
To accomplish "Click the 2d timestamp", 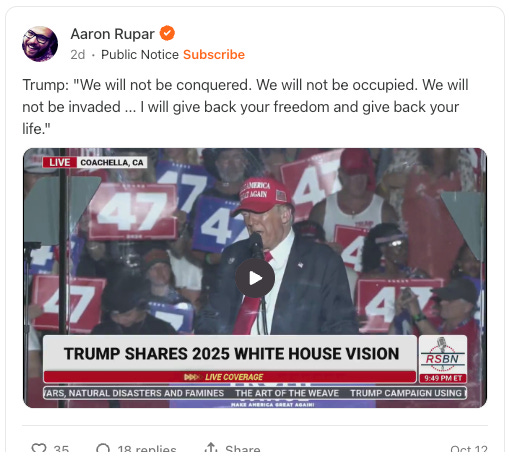I will point(78,55).
